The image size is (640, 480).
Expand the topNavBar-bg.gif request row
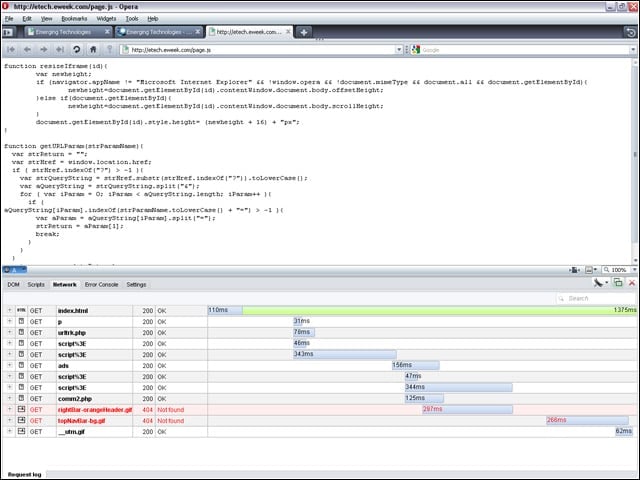[9, 420]
